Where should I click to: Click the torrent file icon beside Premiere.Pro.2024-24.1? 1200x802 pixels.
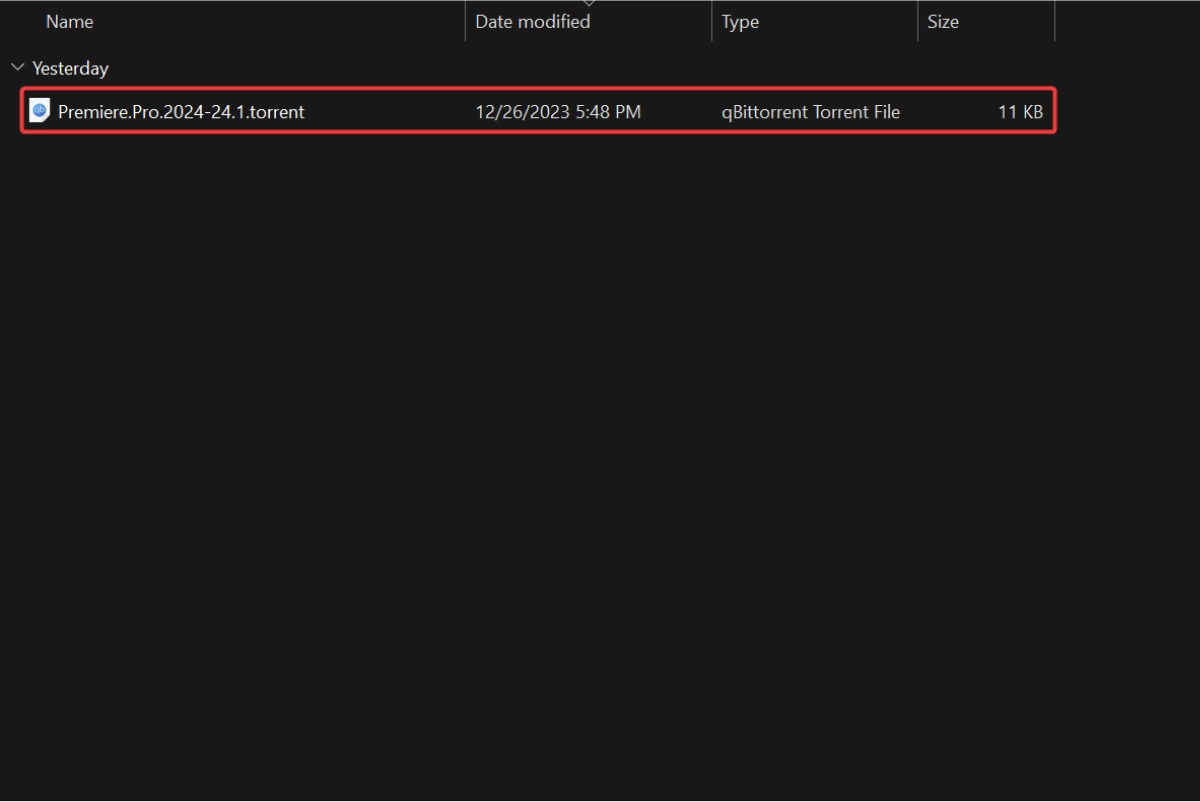click(x=39, y=111)
